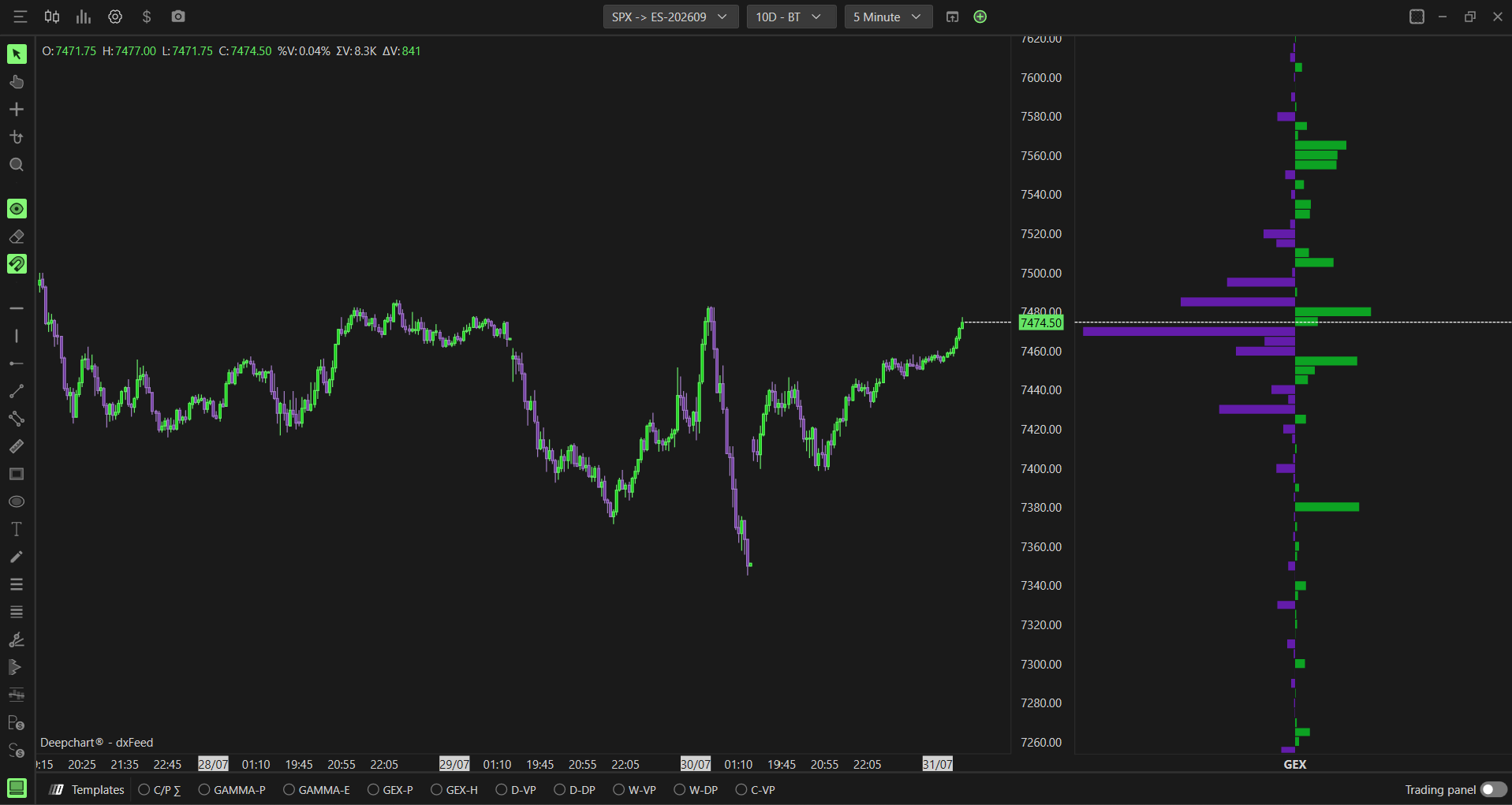Click the 28/07 date marker on time axis

[x=213, y=764]
